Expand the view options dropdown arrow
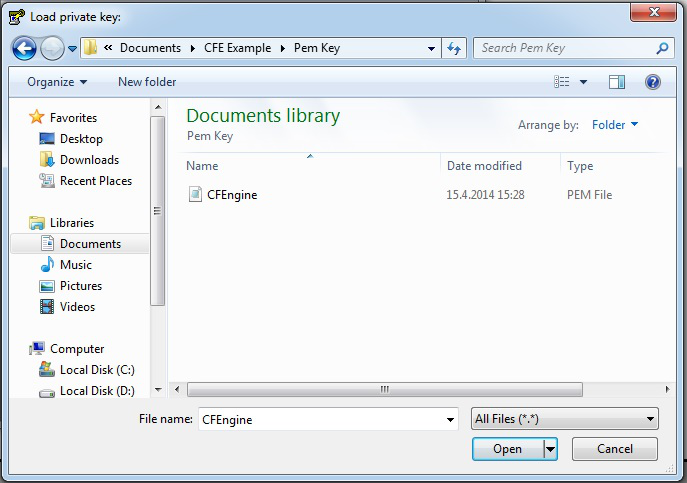687x483 pixels. pyautogui.click(x=584, y=82)
